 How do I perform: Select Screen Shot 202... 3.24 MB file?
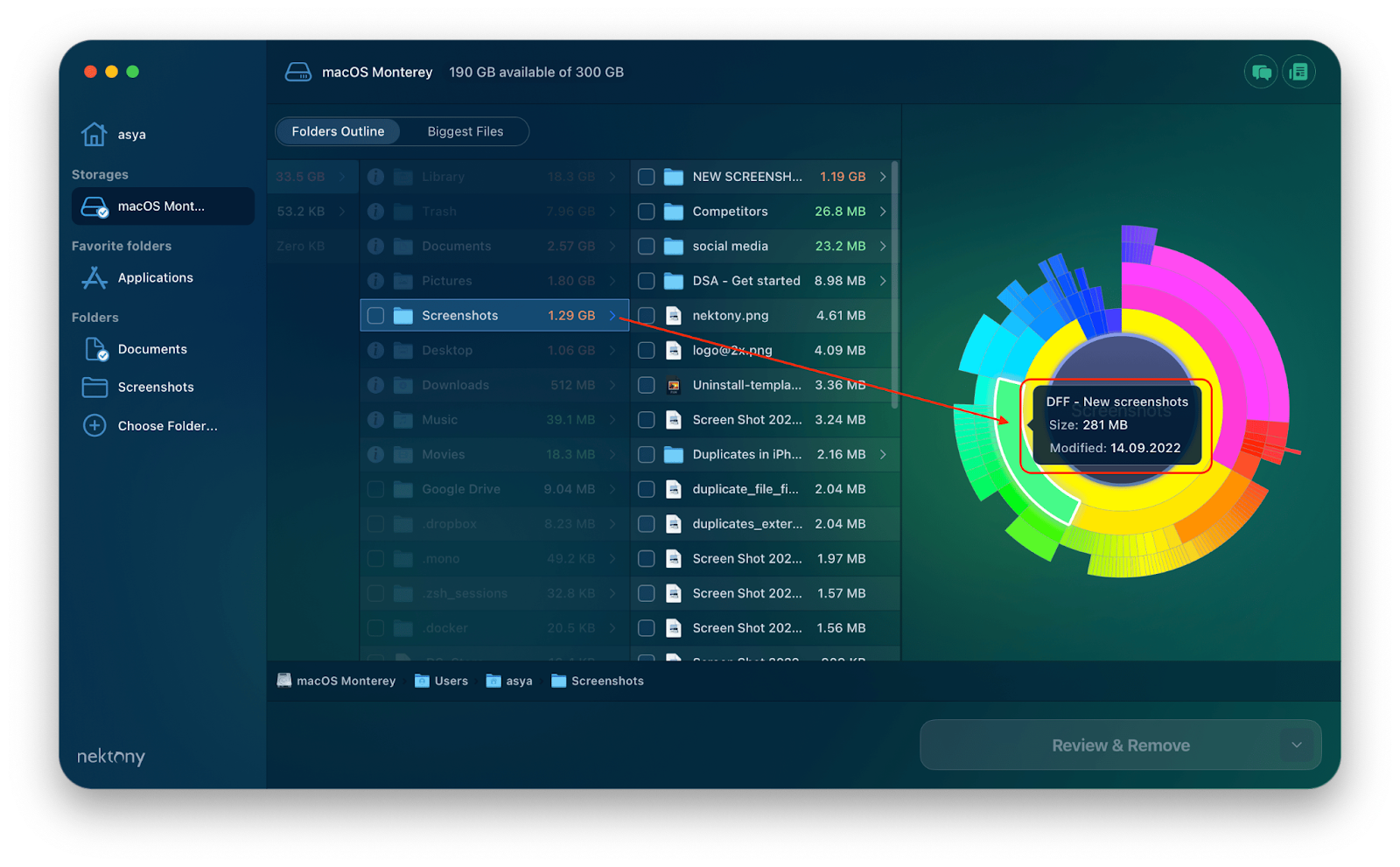coord(765,420)
